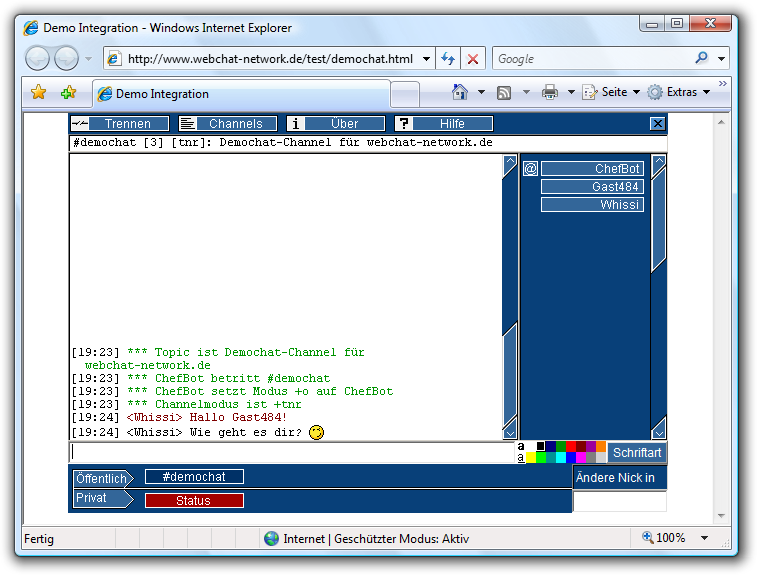Click the Home page icon
Image resolution: width=757 pixels, height=575 pixels.
click(x=460, y=92)
